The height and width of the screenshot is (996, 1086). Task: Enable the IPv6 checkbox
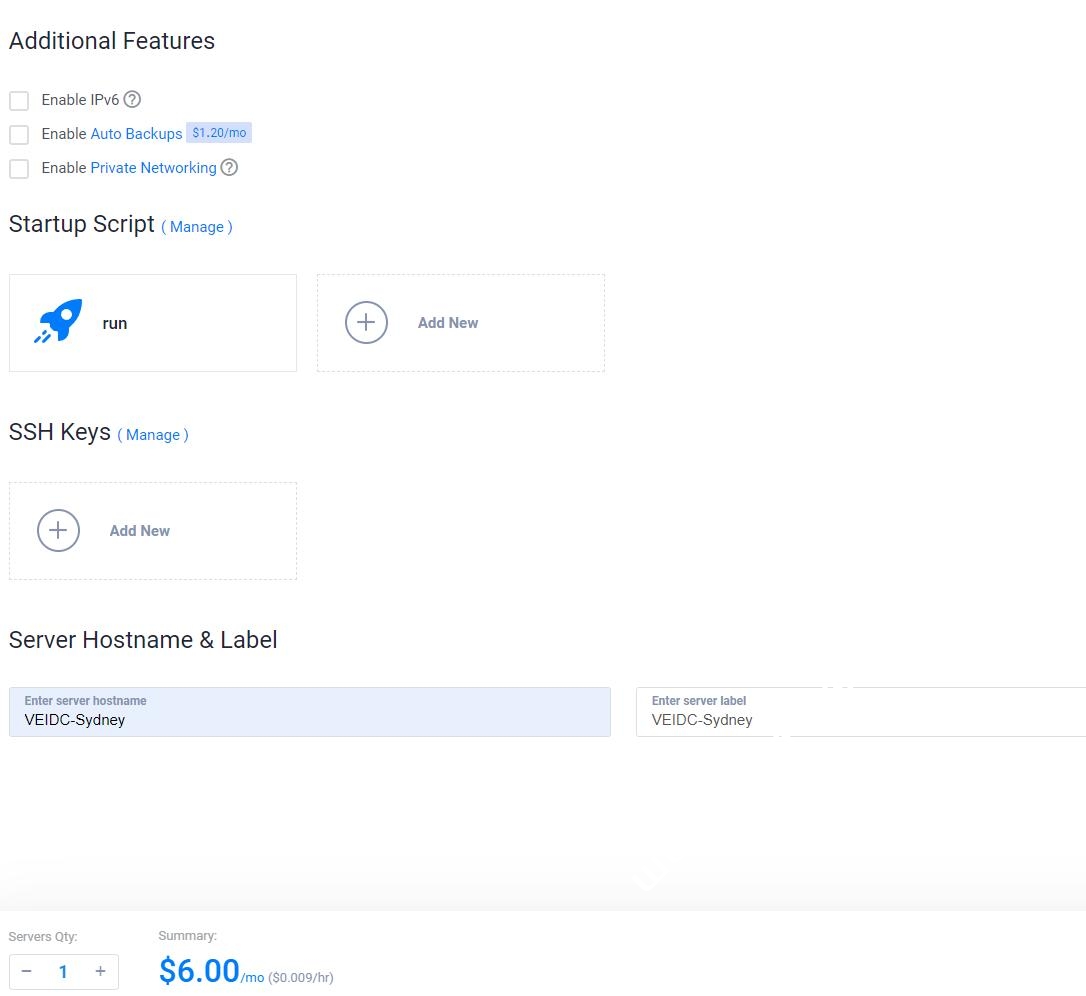(19, 100)
